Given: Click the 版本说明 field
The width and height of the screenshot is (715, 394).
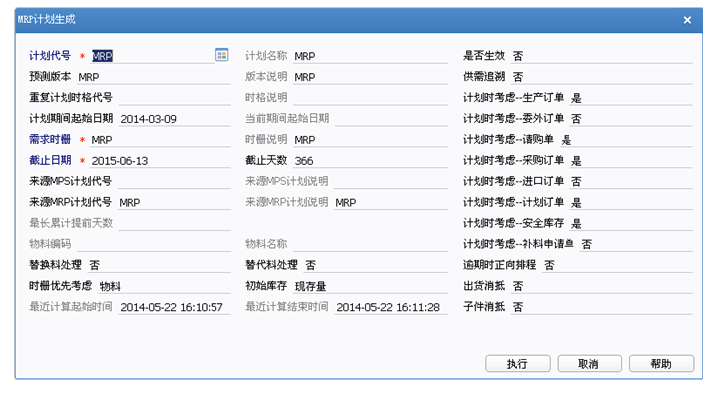Looking at the screenshot, I should point(370,77).
